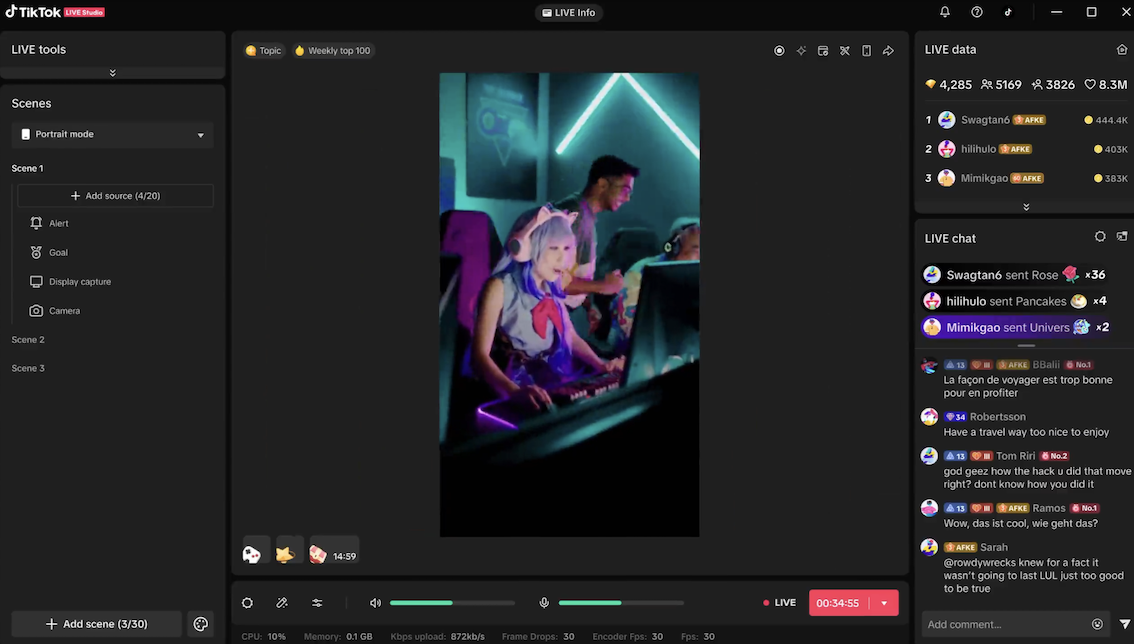Viewport: 1134px width, 644px height.
Task: Open the LIVE Info tab
Action: pos(568,13)
